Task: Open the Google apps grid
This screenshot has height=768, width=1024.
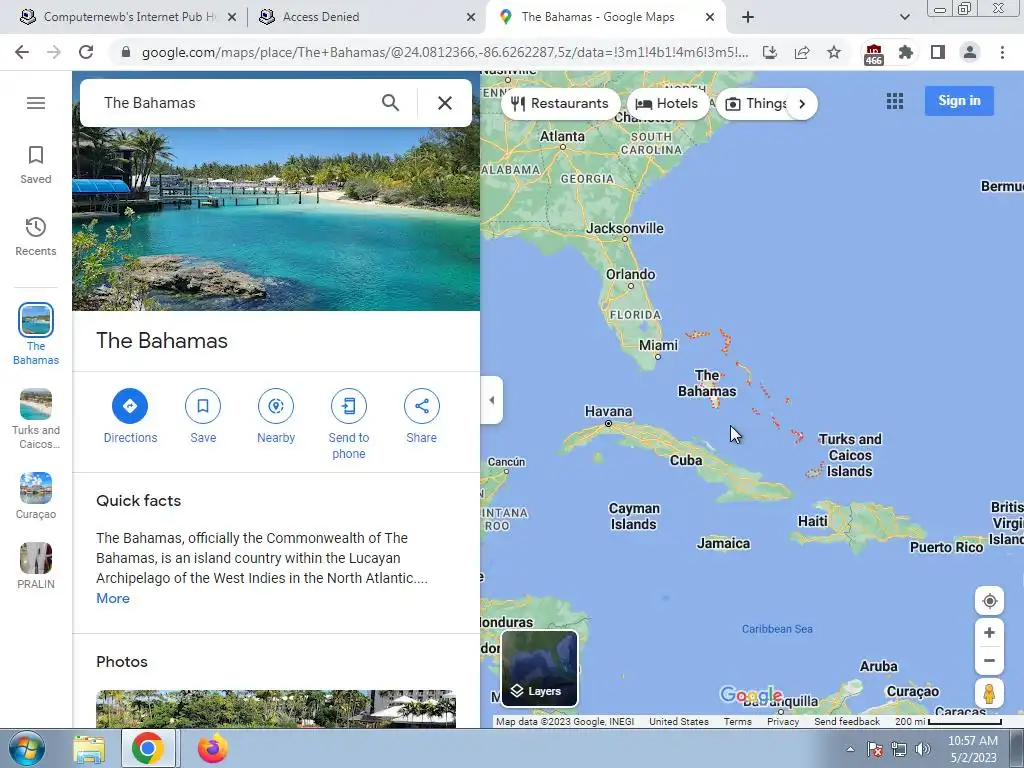Action: [895, 101]
